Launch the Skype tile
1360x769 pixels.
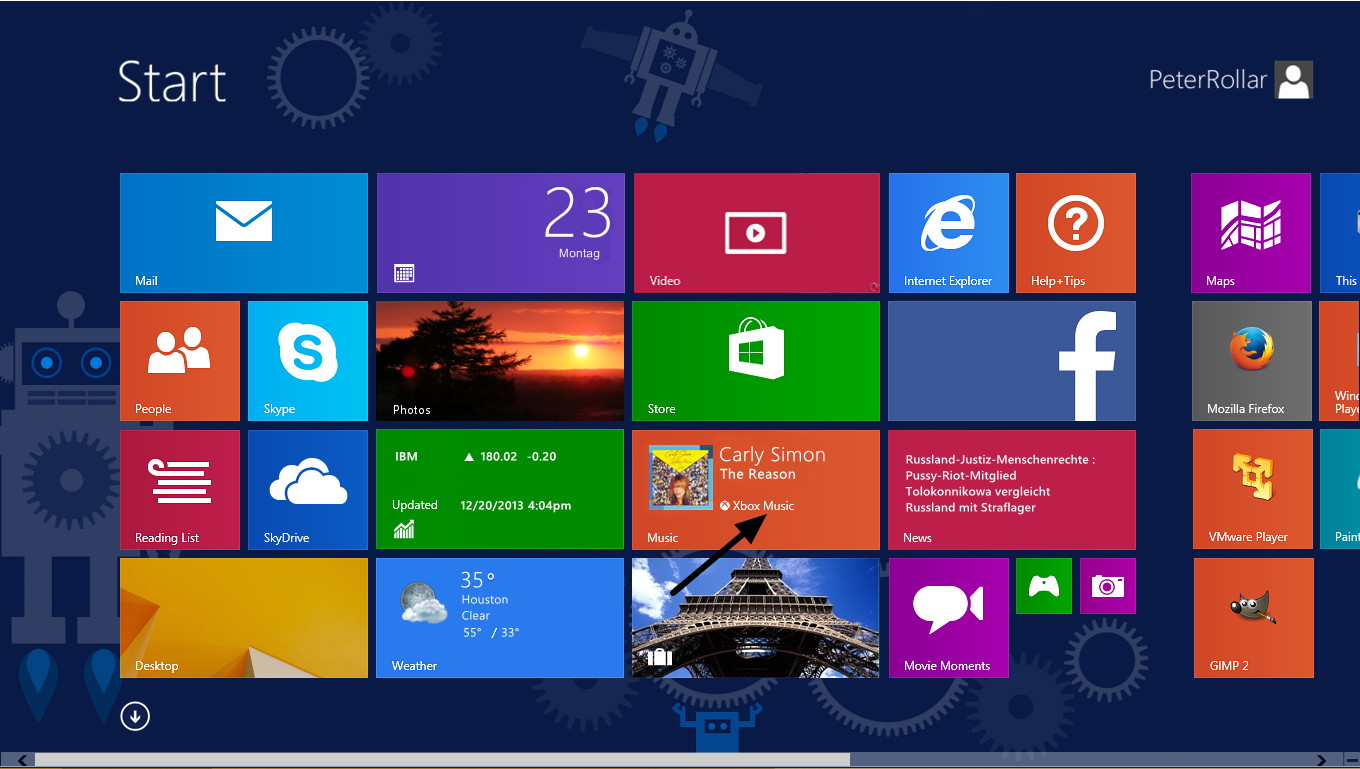tap(308, 361)
